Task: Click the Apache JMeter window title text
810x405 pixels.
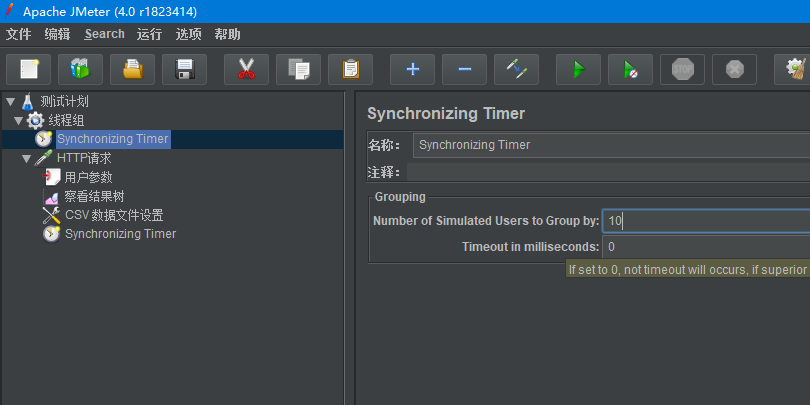Action: click(110, 11)
